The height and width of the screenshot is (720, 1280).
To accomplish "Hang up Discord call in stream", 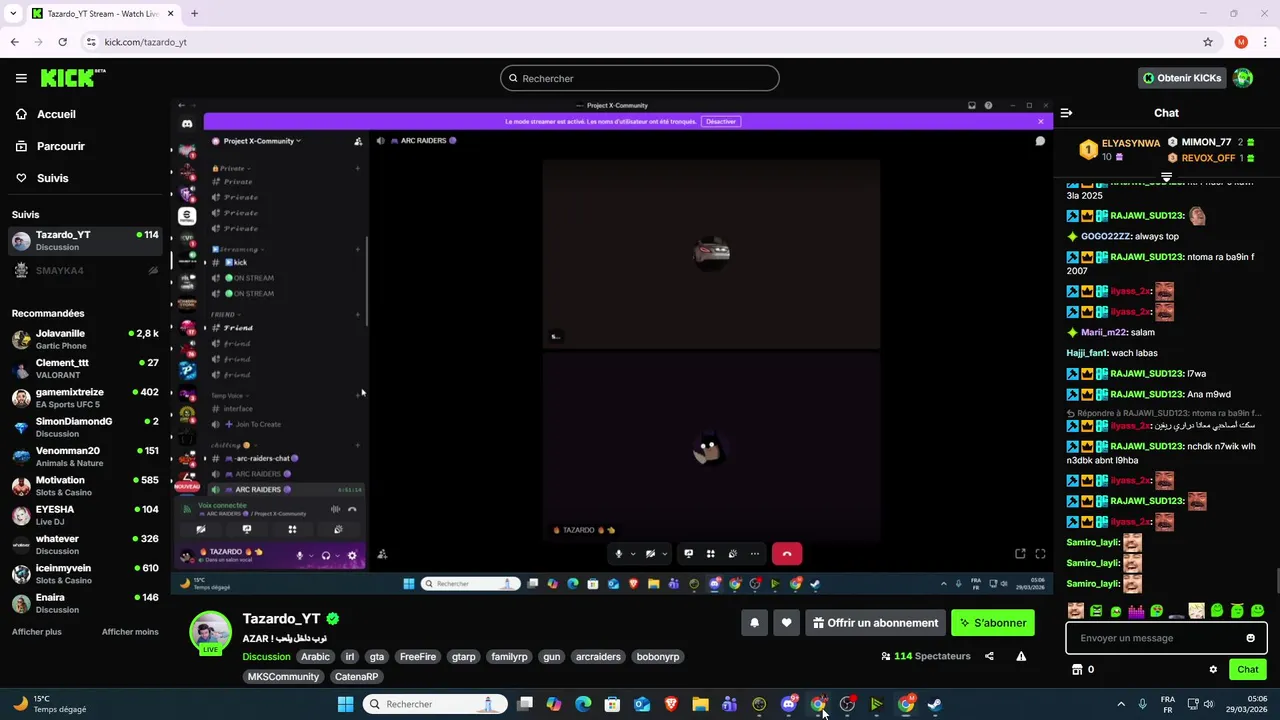I will [x=787, y=553].
